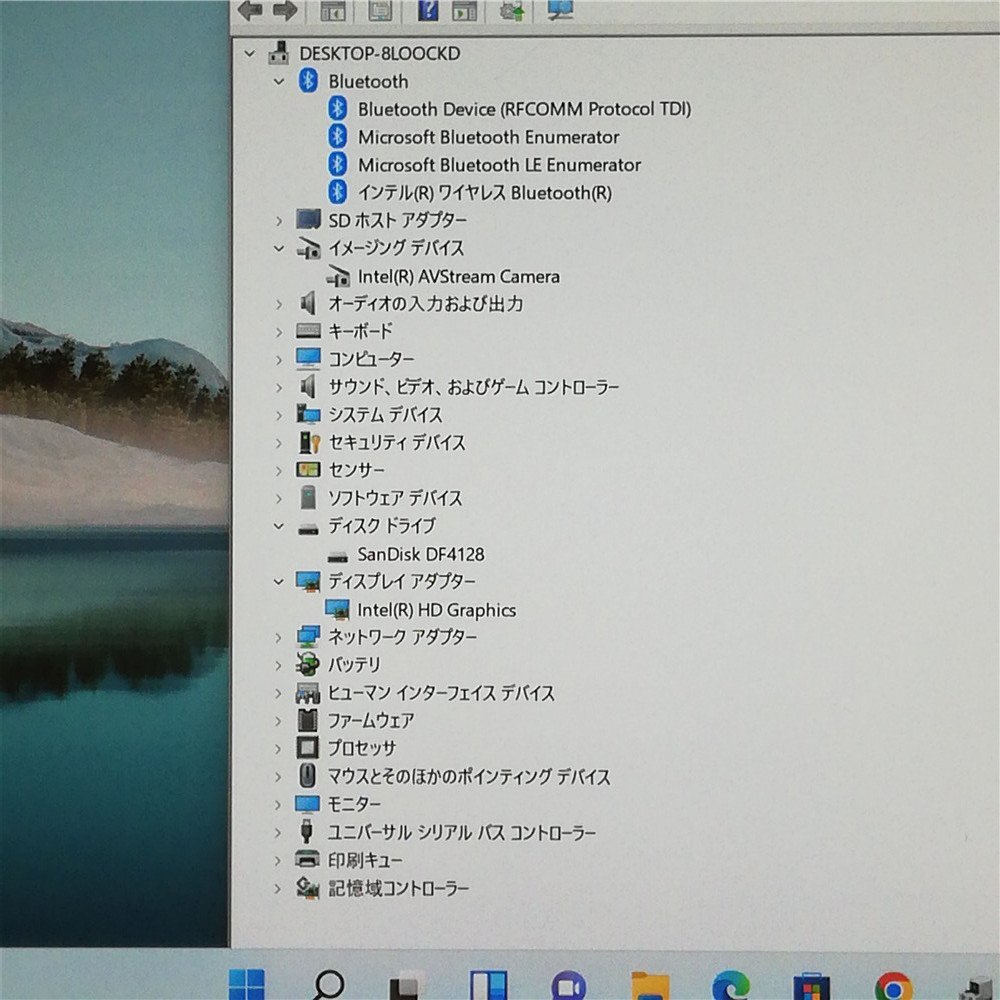Click the Forward arrow in toolbar
Image resolution: width=1000 pixels, height=1000 pixels.
click(284, 10)
